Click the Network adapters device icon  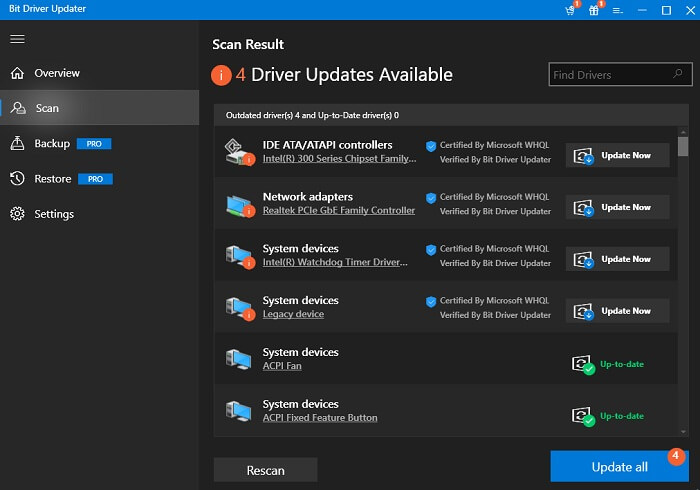pos(239,204)
